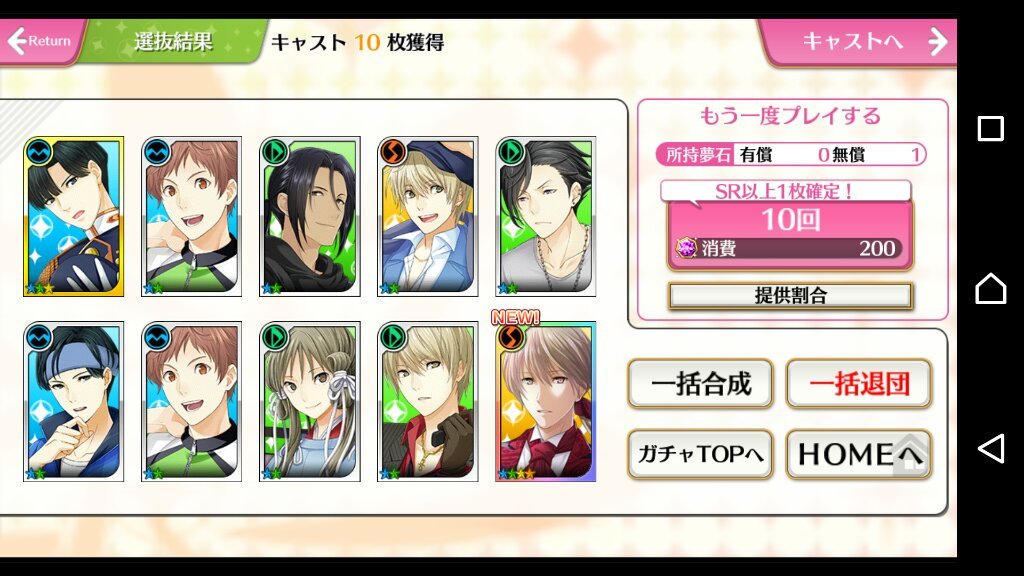
Task: Select the 選抜結果 tab
Action: coord(173,41)
